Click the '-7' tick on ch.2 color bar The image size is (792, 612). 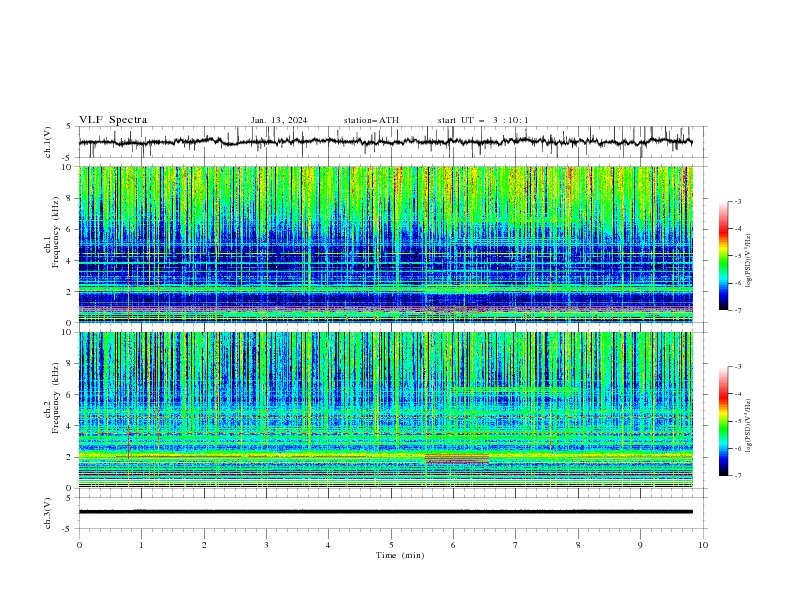(x=738, y=475)
